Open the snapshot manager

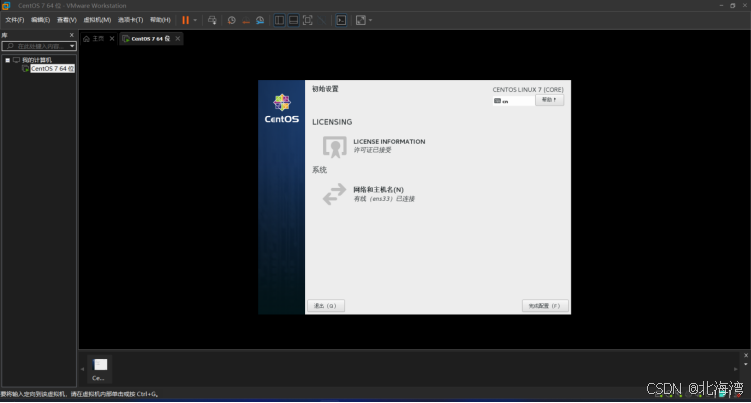click(260, 20)
